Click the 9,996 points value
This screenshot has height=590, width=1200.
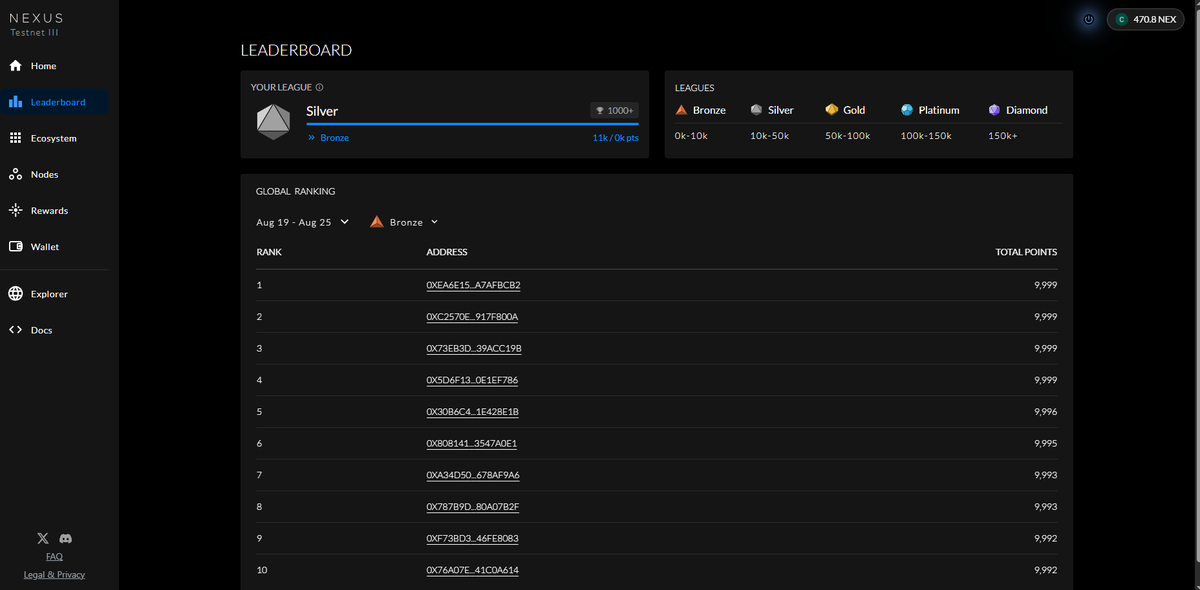(1046, 412)
